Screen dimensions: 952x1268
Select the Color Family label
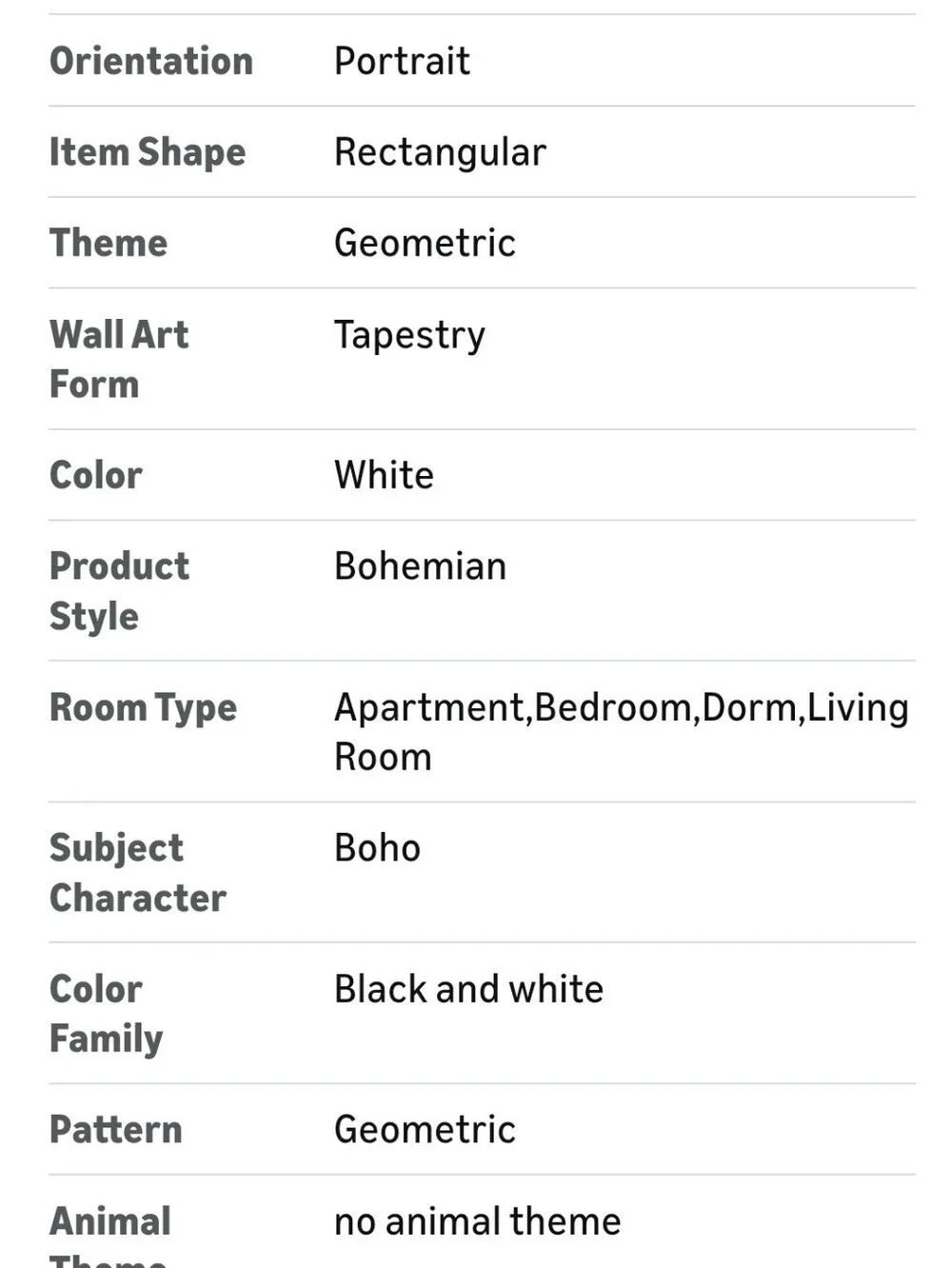(x=106, y=1013)
